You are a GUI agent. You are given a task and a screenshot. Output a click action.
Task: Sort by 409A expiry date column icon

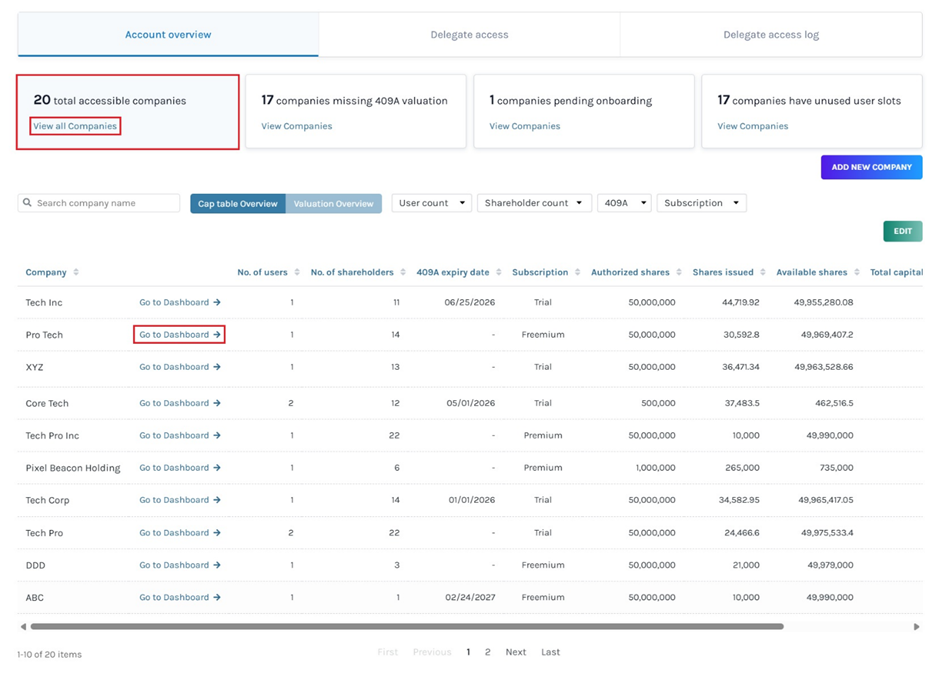click(x=499, y=273)
